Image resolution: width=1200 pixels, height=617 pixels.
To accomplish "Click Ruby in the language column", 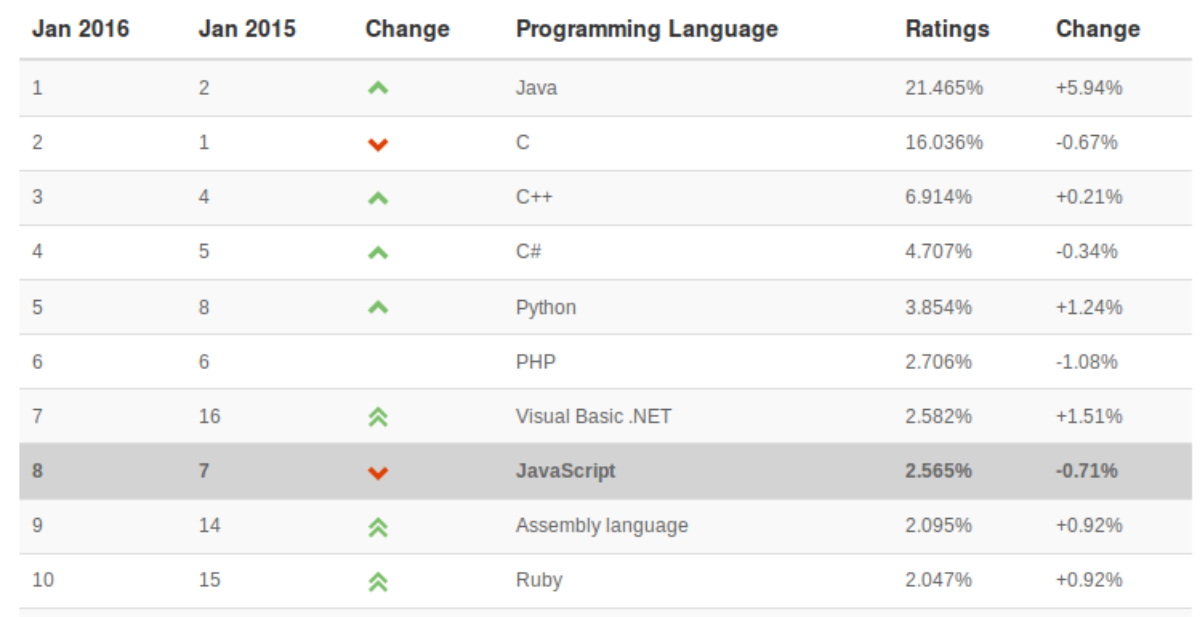I will pos(539,580).
